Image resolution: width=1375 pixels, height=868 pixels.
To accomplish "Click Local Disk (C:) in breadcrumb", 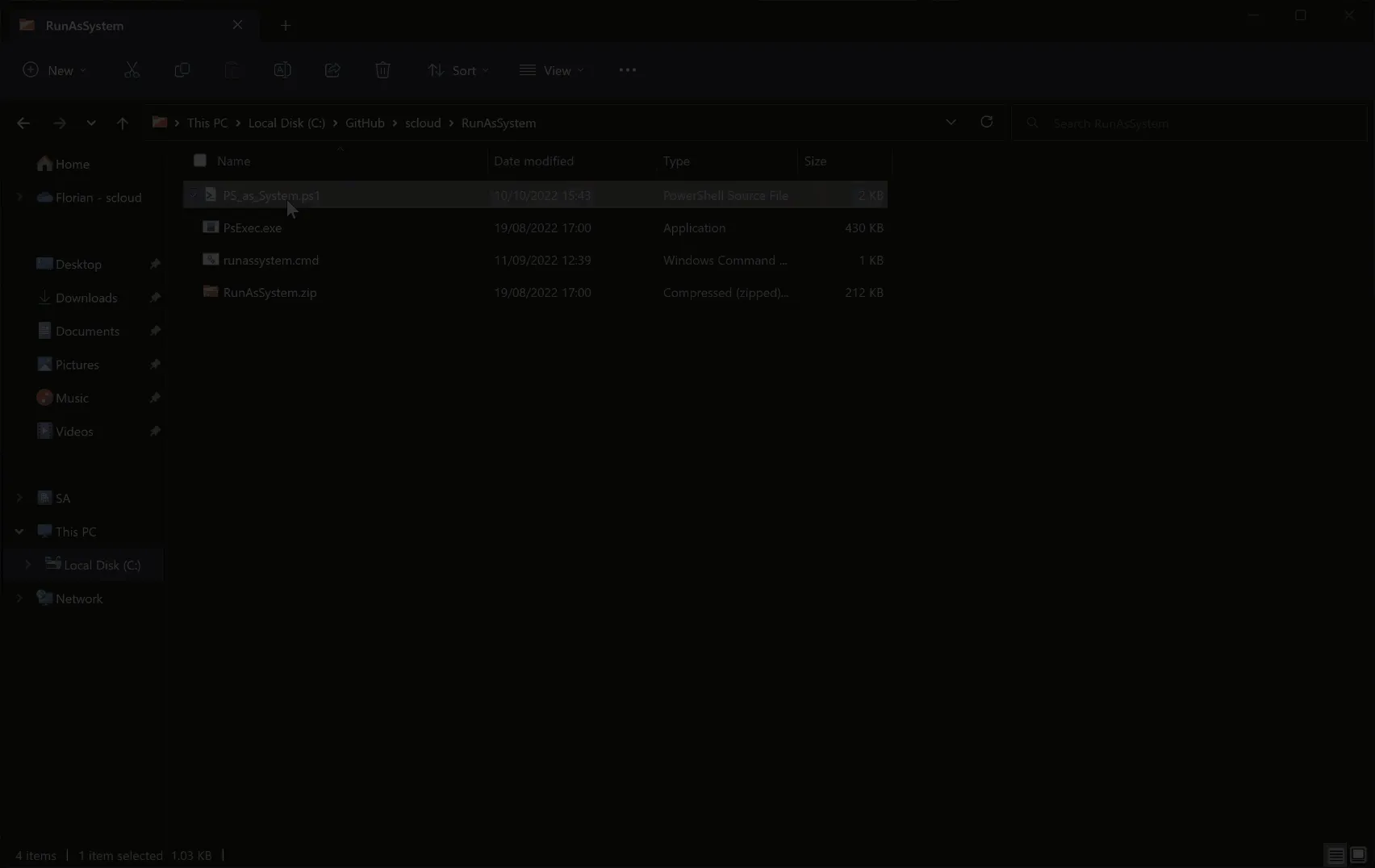I will 286,123.
